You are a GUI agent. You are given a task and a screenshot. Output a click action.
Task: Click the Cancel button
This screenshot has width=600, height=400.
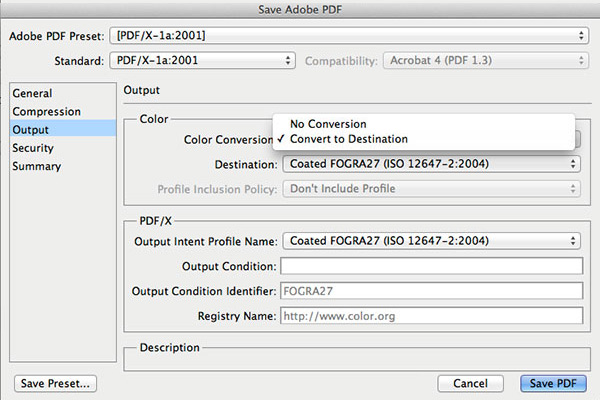470,384
